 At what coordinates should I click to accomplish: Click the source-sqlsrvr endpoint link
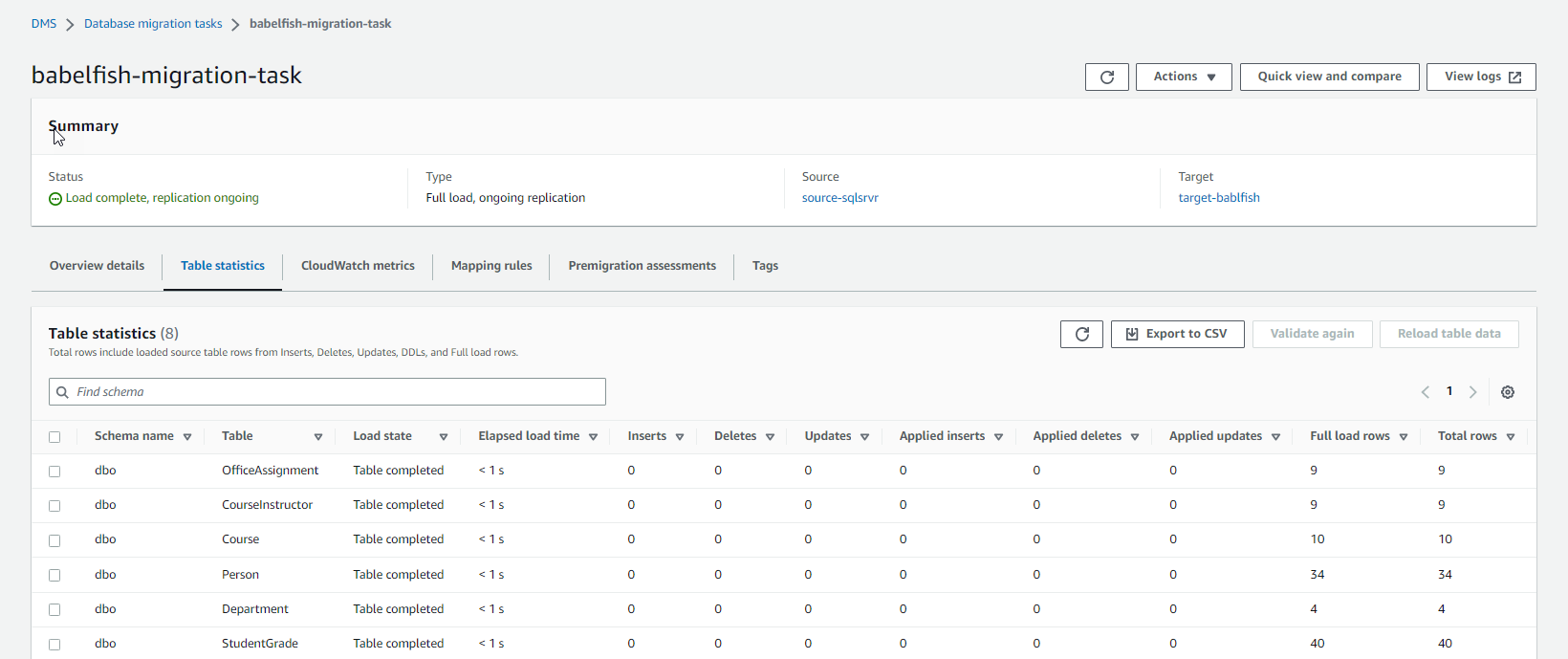(x=839, y=198)
